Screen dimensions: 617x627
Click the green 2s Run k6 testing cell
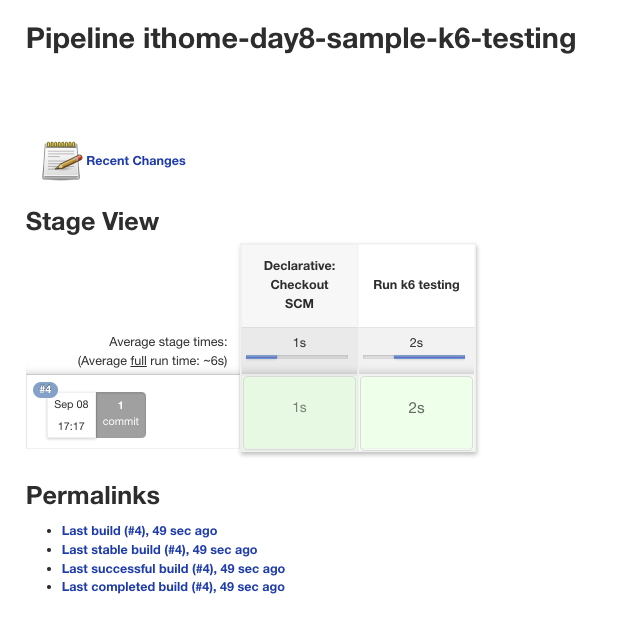[416, 408]
